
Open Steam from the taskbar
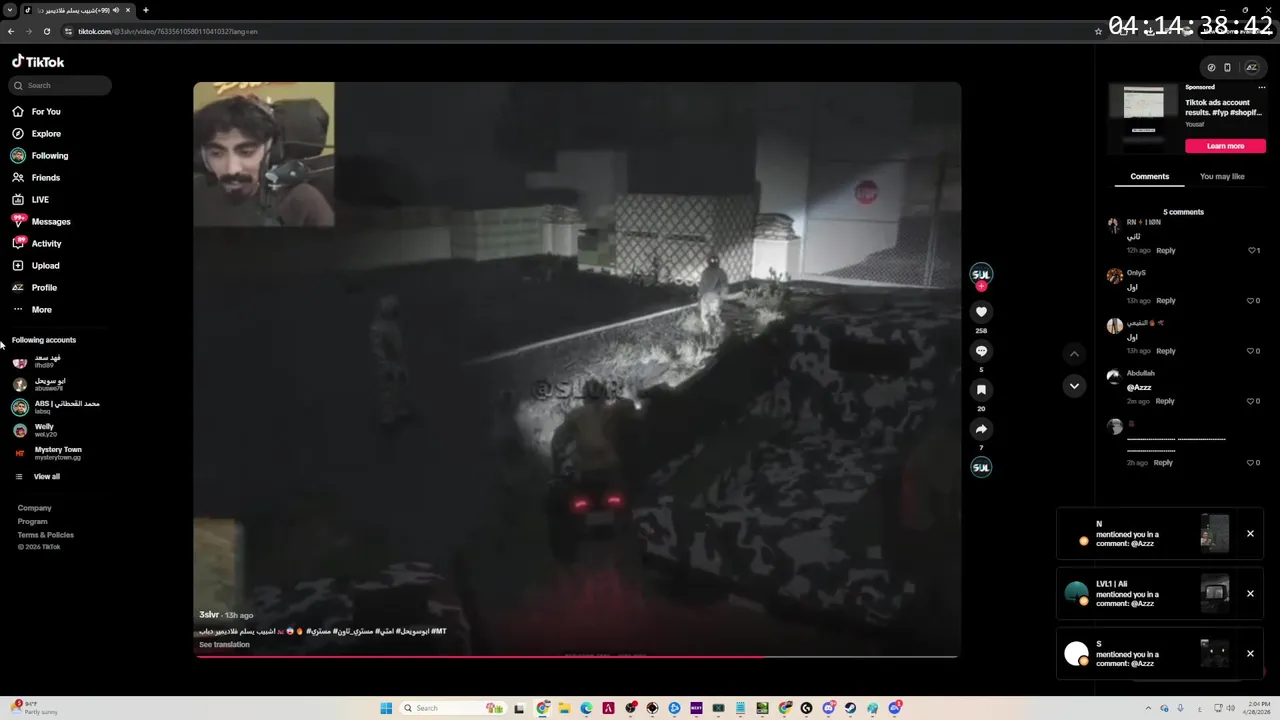[851, 708]
